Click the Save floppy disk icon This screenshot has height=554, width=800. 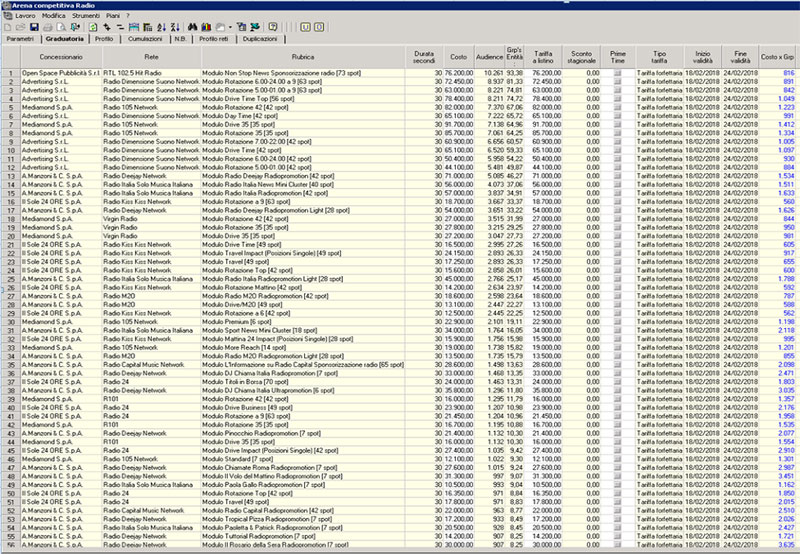(x=34, y=27)
